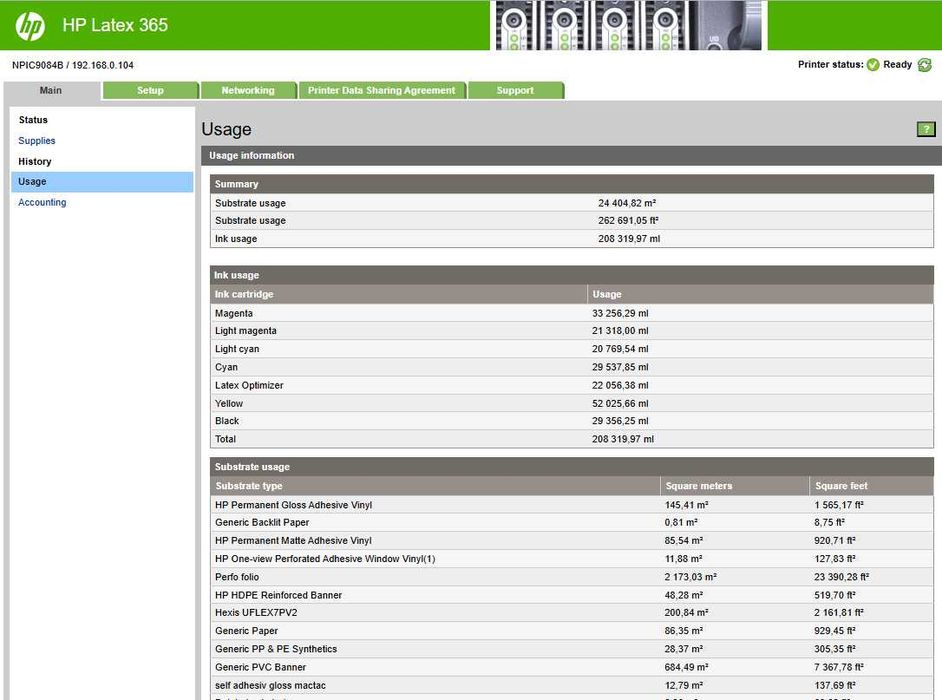The image size is (942, 700).
Task: Click the History sidebar heading
Action: (35, 162)
